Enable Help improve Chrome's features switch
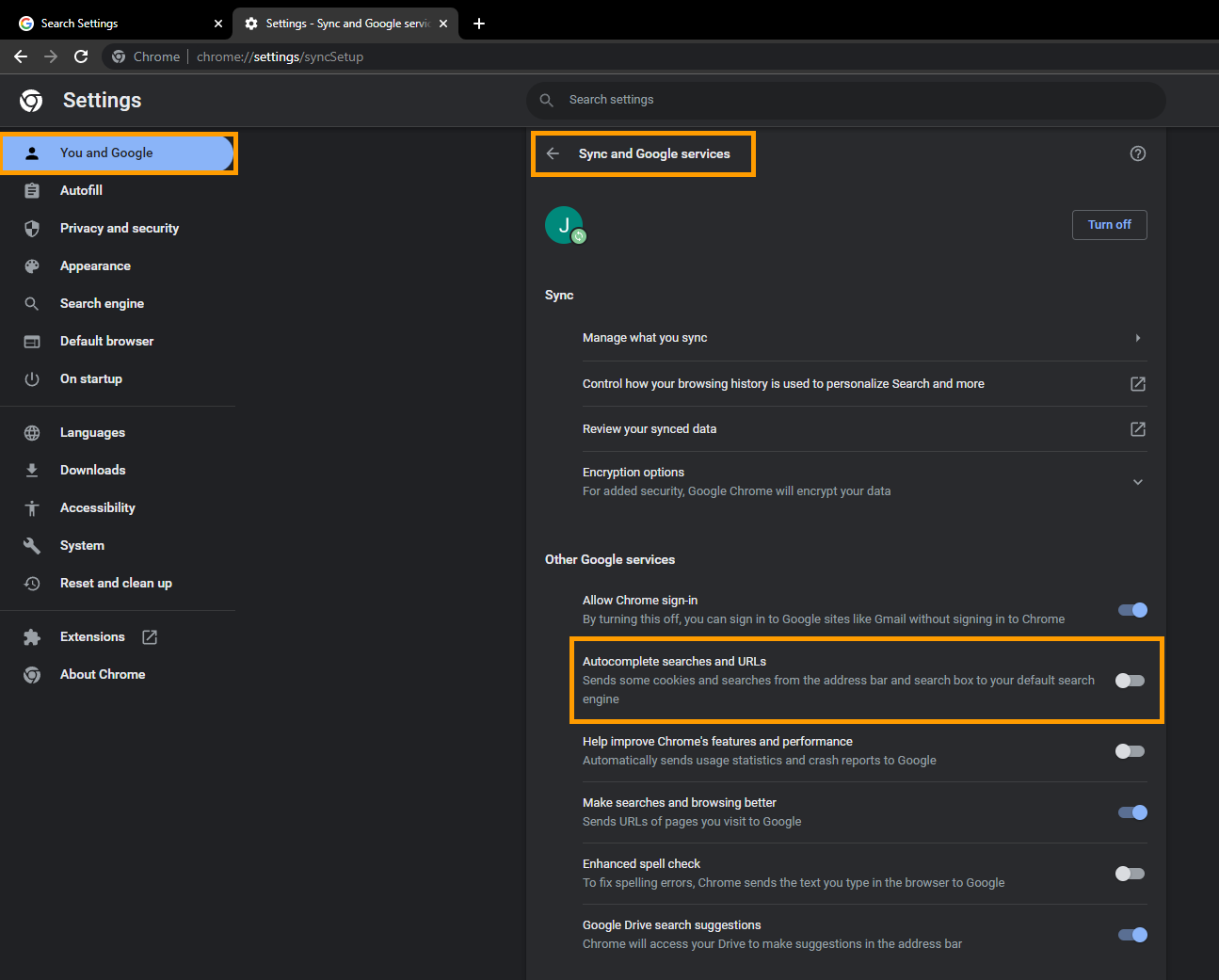The width and height of the screenshot is (1219, 980). [x=1130, y=751]
